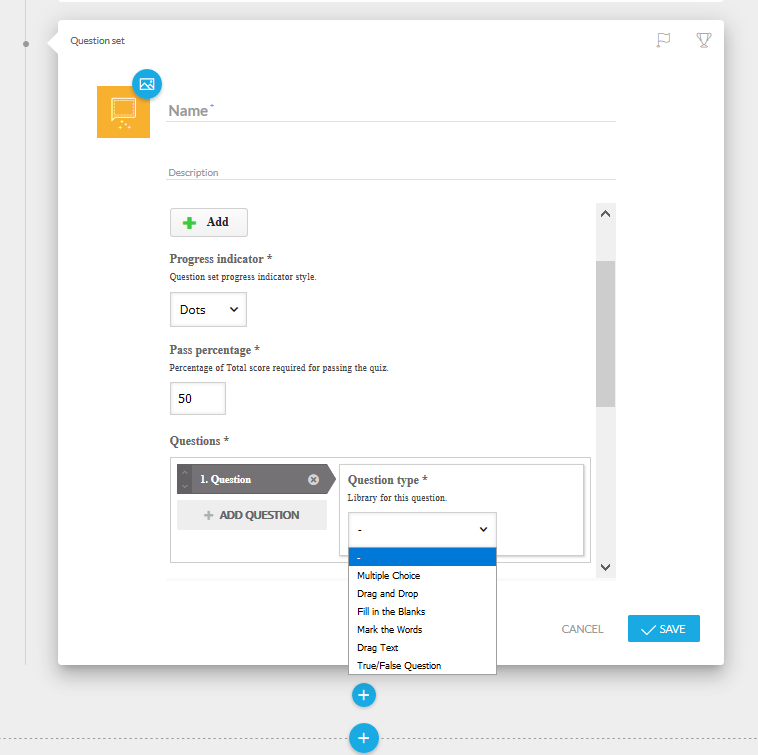Click the Pass percentage field showing 50

(198, 398)
